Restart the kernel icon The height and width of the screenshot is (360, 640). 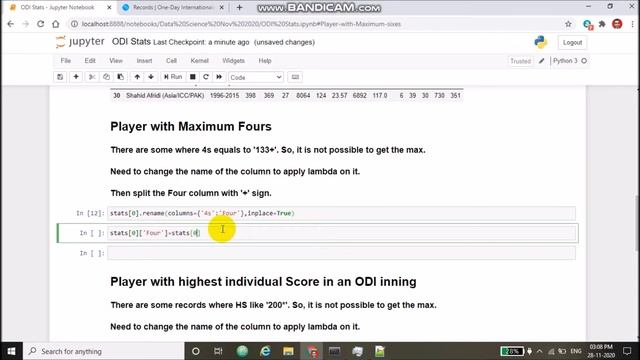click(x=206, y=77)
